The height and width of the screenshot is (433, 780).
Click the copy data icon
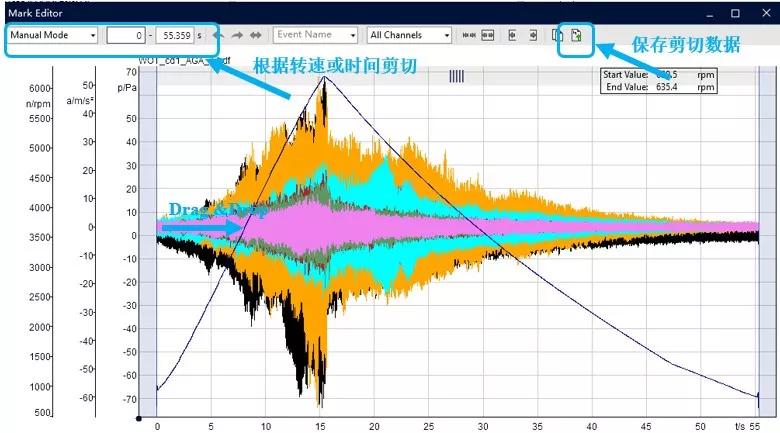[558, 36]
